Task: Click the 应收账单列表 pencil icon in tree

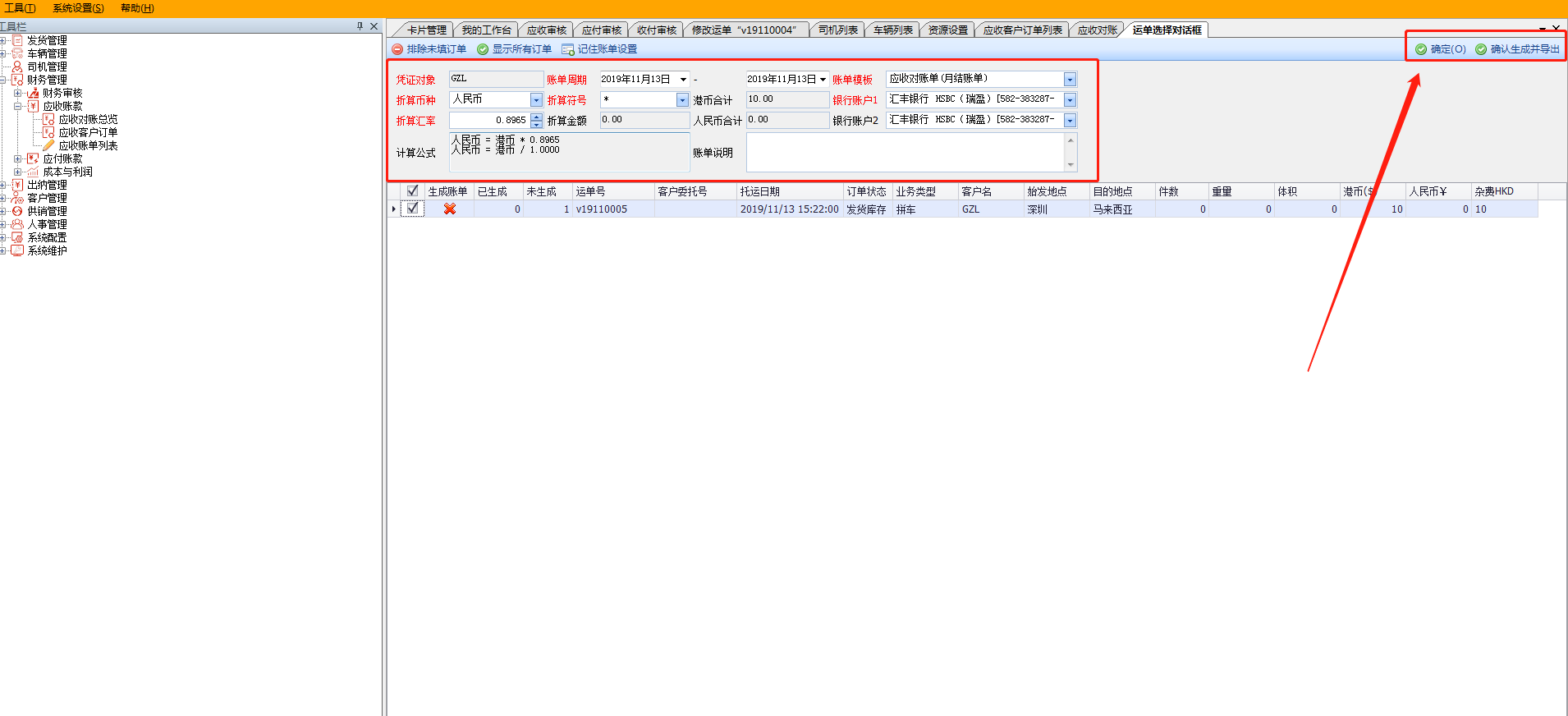Action: pos(48,145)
